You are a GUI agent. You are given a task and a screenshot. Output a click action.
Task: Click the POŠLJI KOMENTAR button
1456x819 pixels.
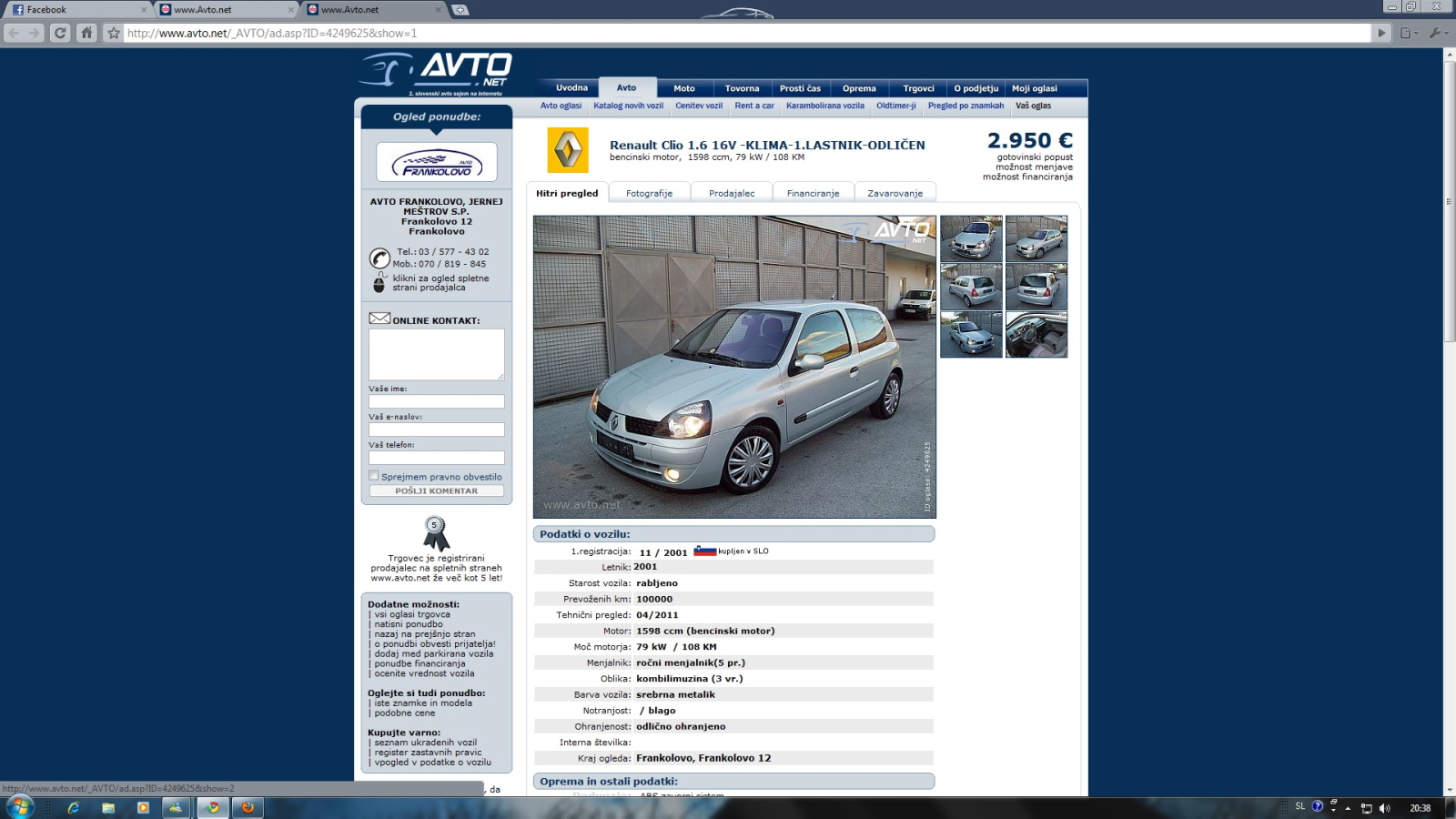(437, 490)
